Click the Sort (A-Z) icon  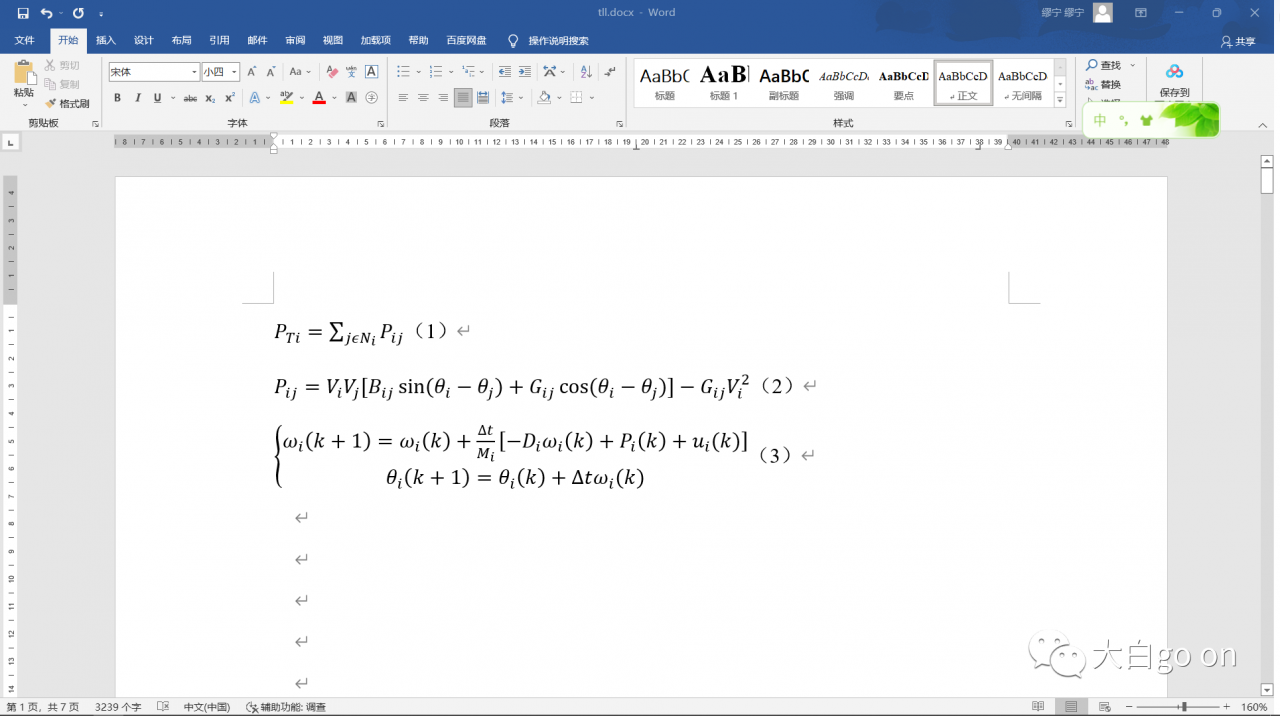tap(586, 72)
